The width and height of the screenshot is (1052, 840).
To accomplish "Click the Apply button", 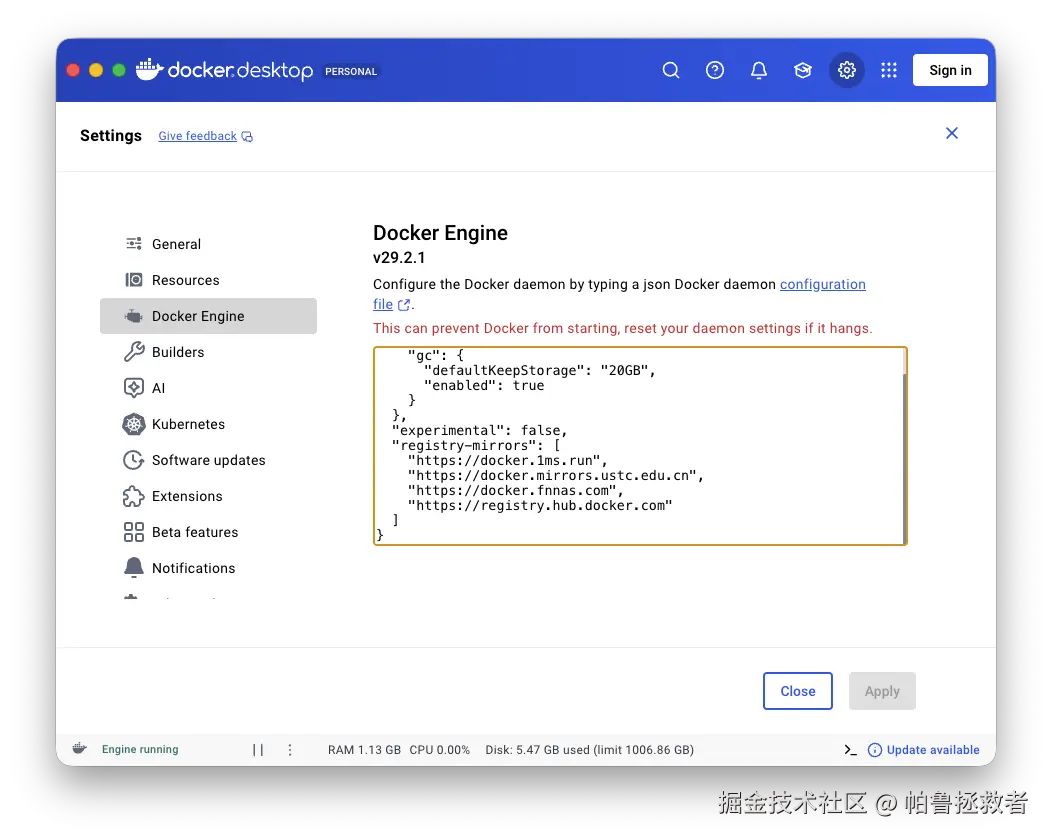I will 882,691.
